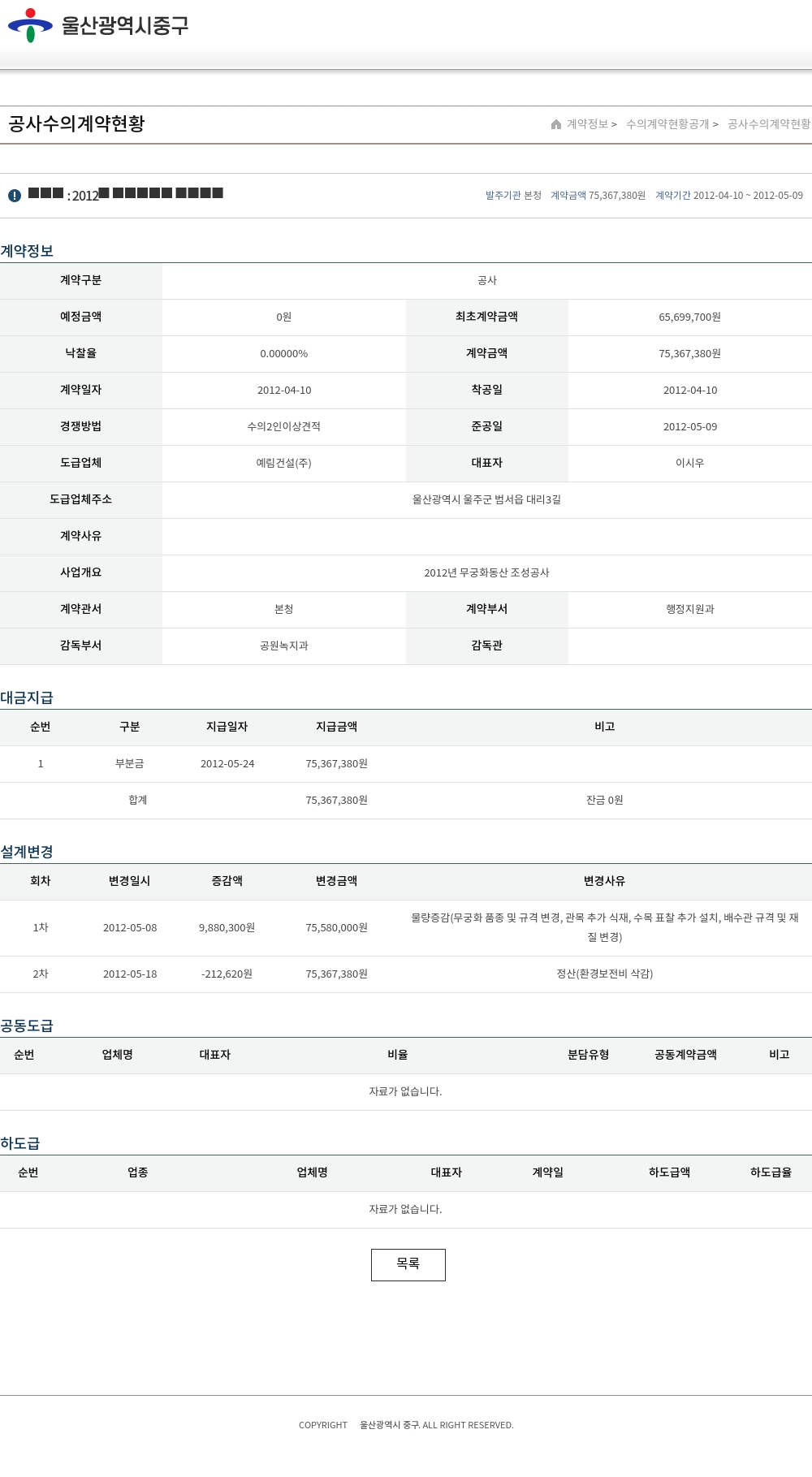Click the 울산광역시중구 site title text
812x1477 pixels.
point(125,25)
